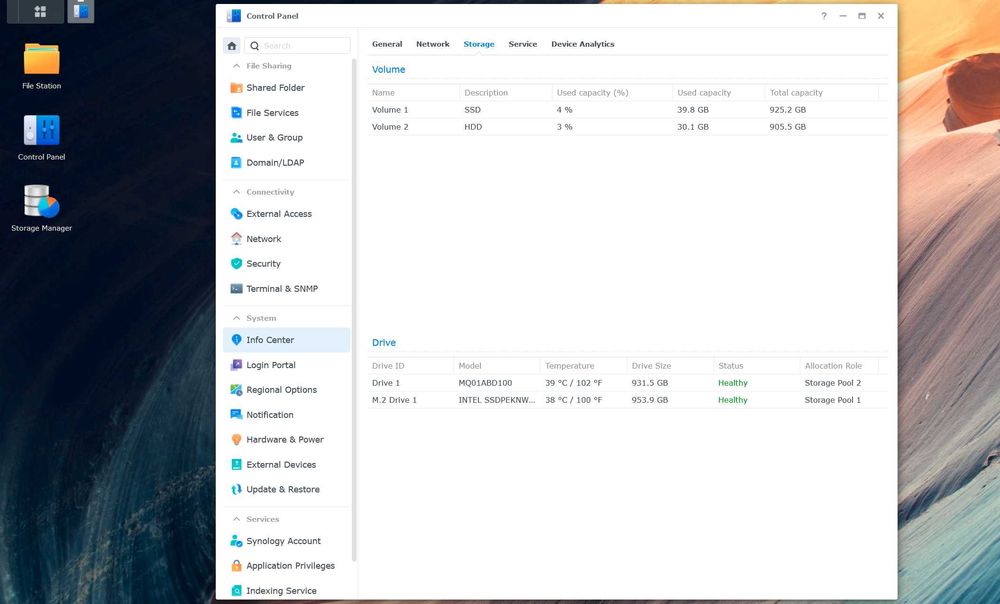
Task: Click the sidebar vertical scrollbar
Action: [x=354, y=311]
